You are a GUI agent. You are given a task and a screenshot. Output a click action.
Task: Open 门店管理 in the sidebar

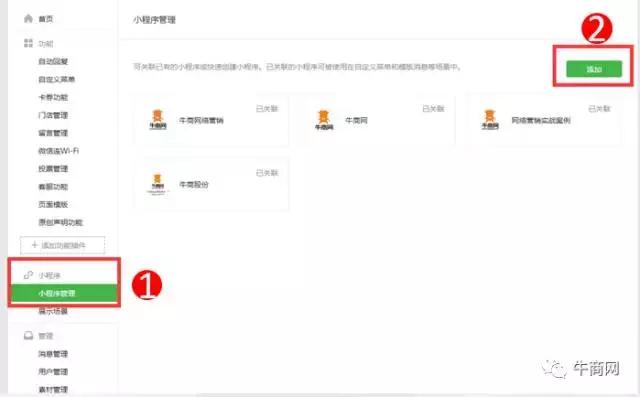tap(53, 115)
